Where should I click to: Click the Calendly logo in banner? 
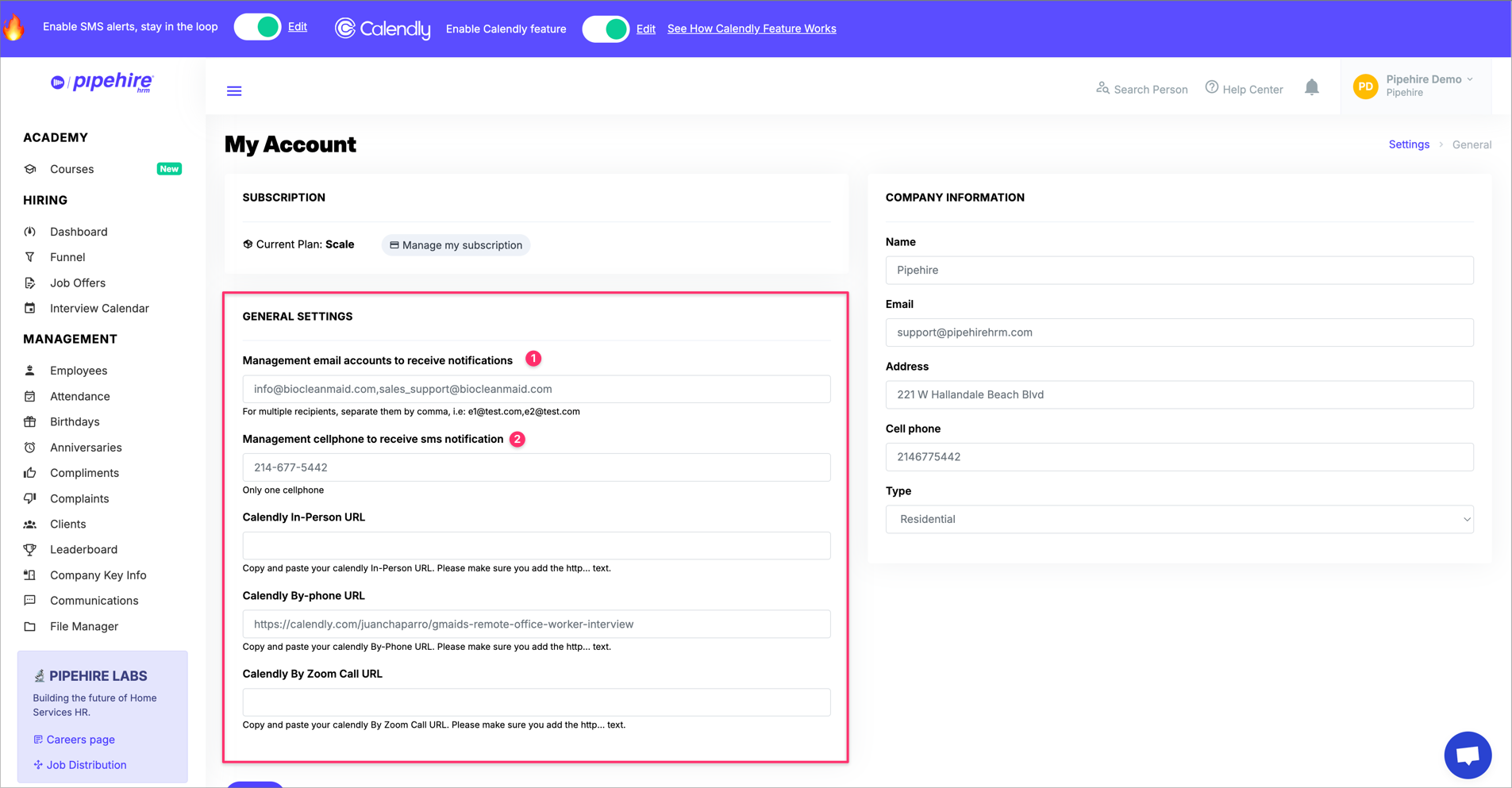point(383,29)
